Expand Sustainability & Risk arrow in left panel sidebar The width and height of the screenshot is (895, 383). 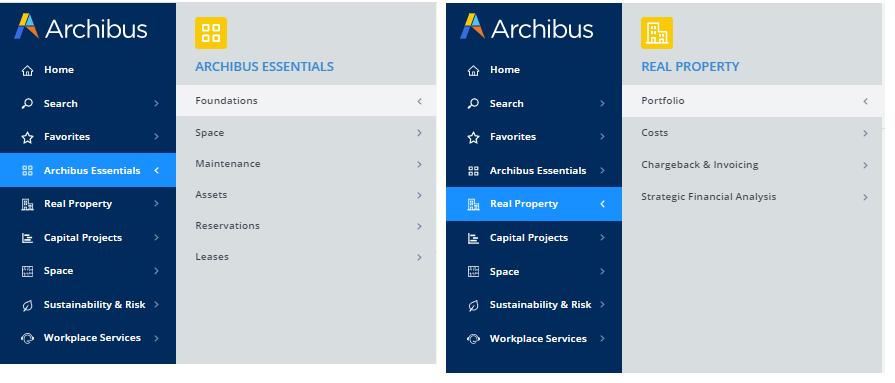(156, 305)
